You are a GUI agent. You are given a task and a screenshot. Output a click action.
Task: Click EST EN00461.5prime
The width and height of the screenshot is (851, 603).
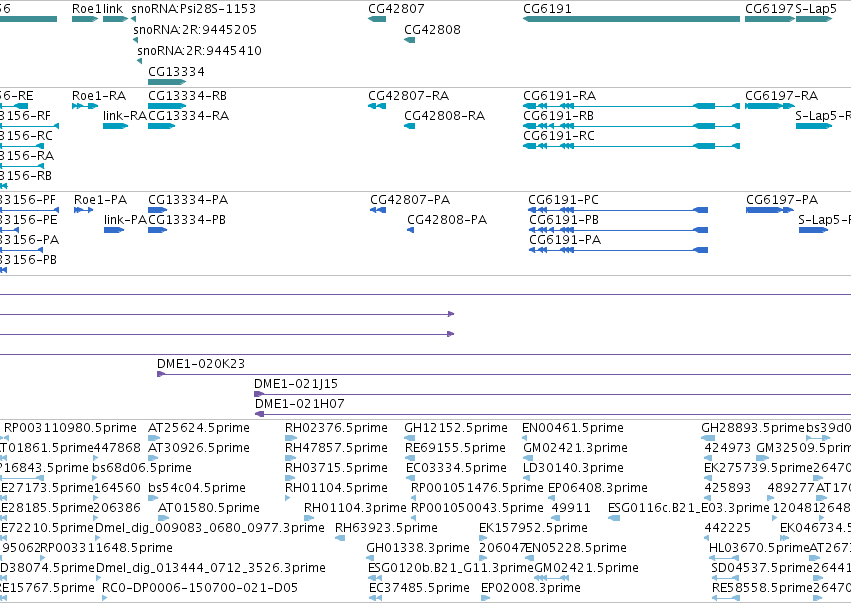click(573, 428)
